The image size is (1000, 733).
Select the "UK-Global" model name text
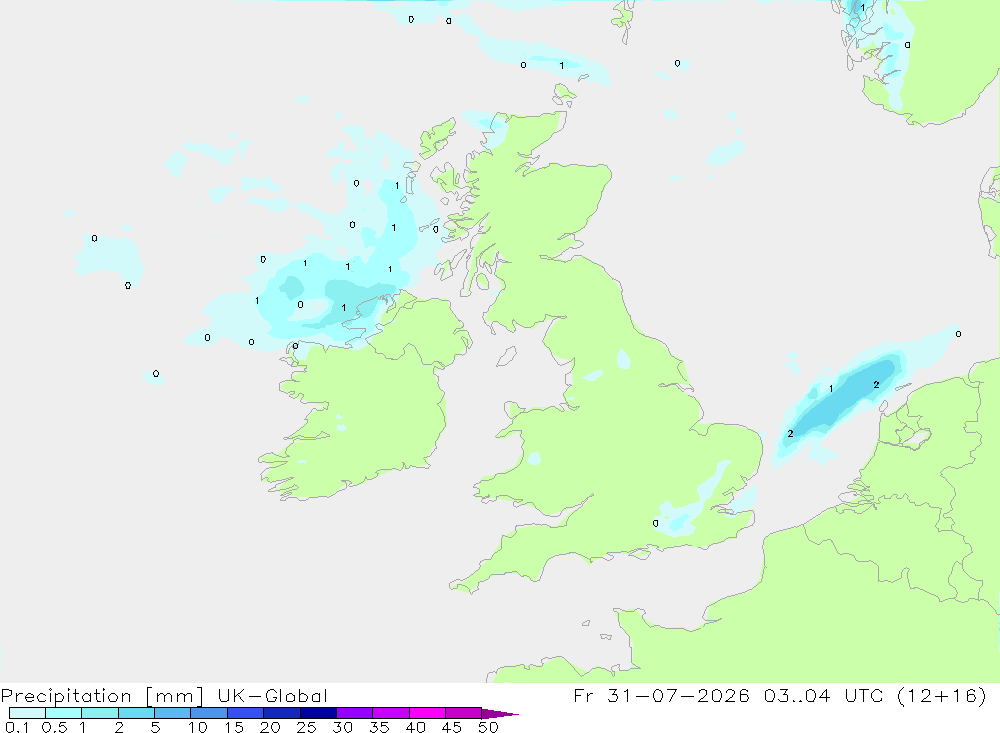pyautogui.click(x=272, y=696)
